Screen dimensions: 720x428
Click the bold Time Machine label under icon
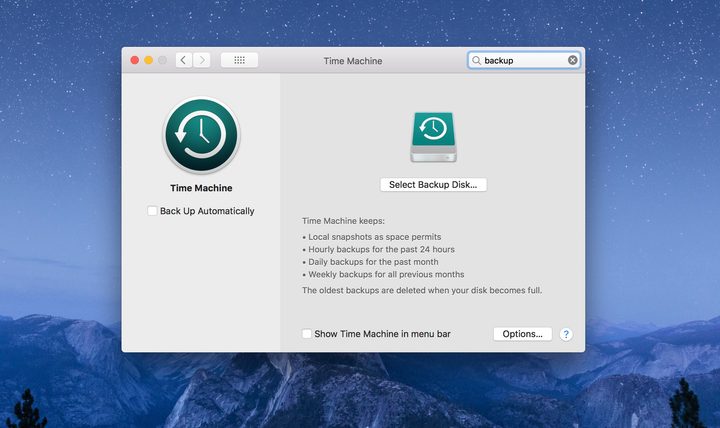coord(201,188)
